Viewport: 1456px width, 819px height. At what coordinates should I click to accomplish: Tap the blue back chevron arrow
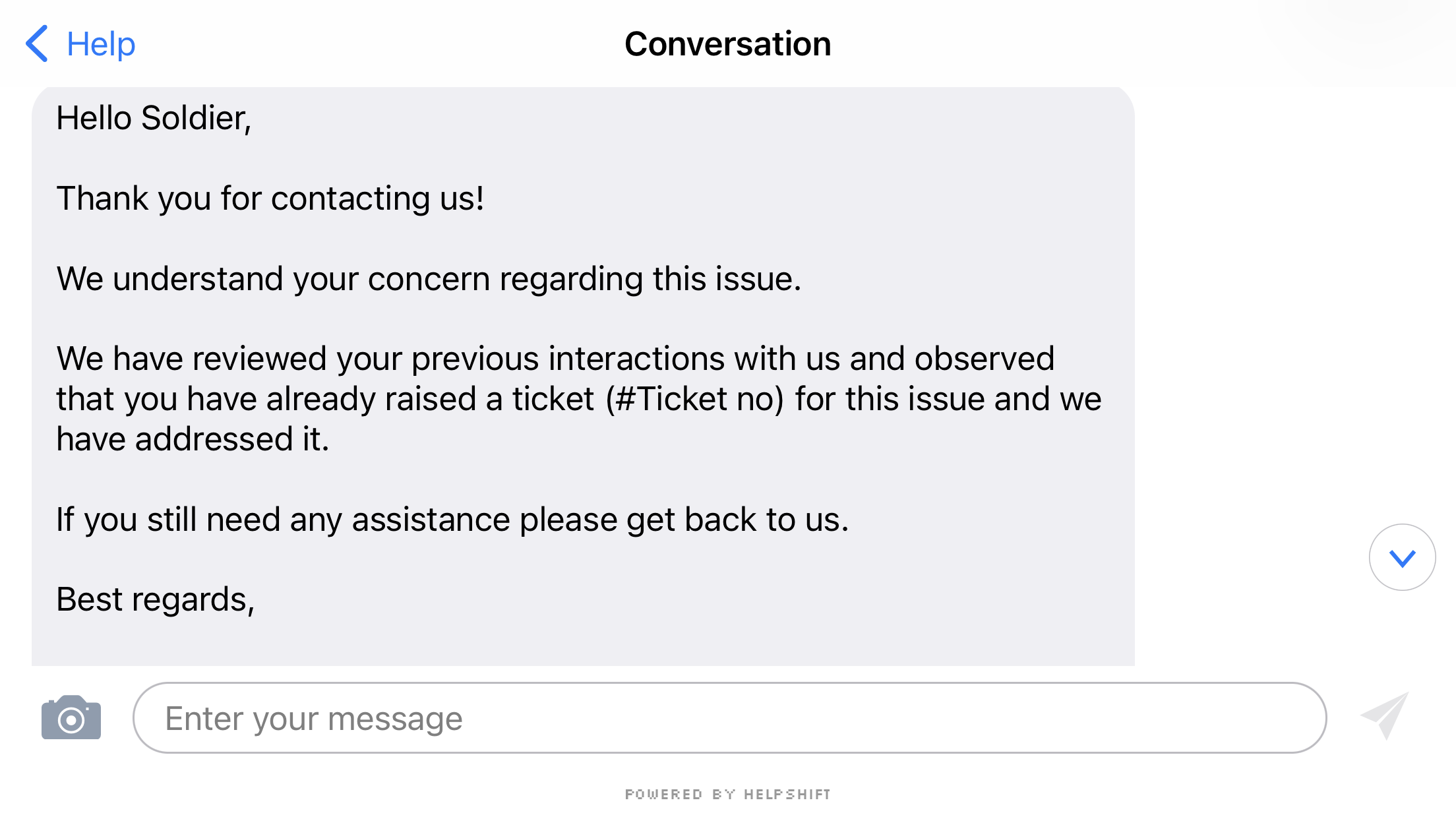(37, 44)
